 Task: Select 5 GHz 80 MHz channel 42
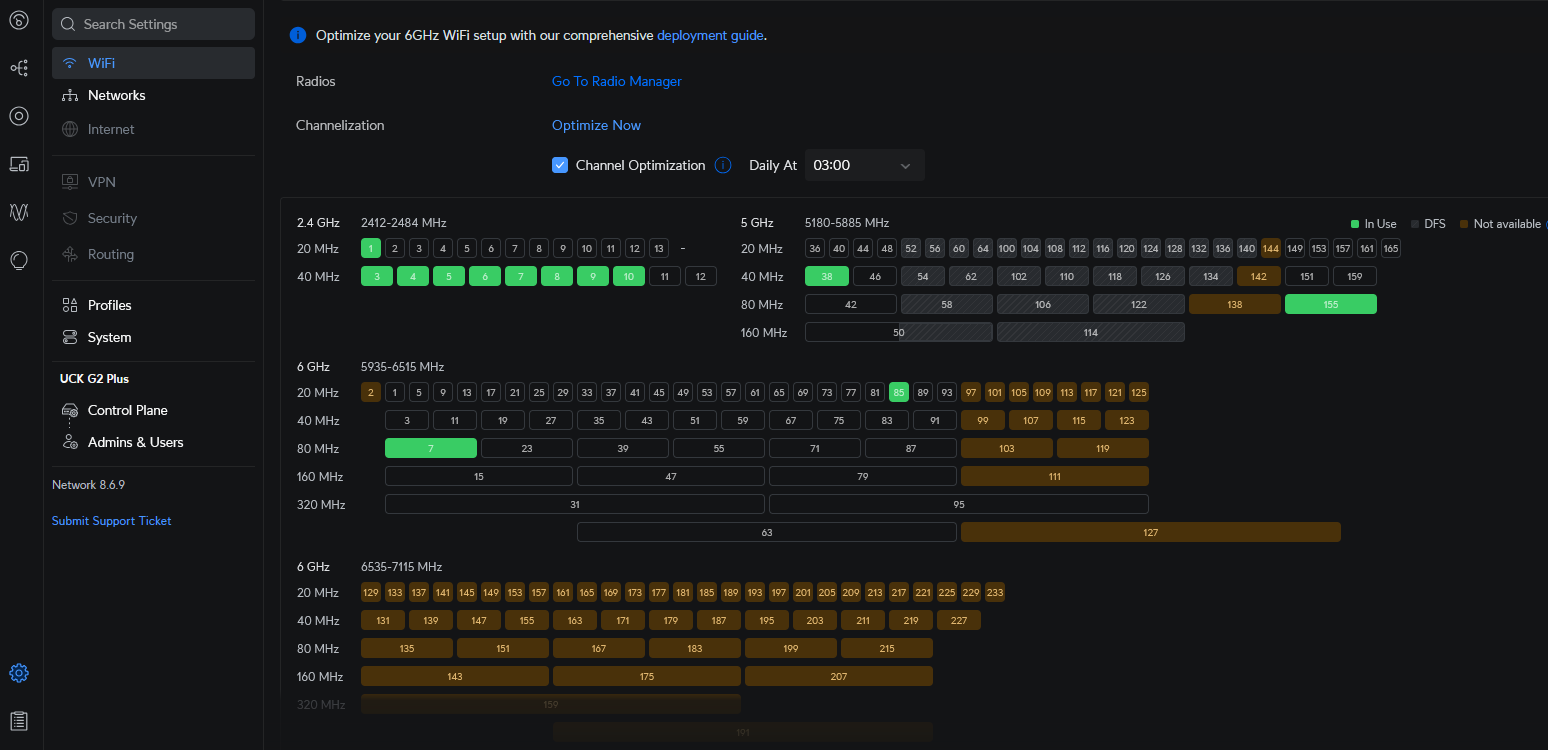(851, 304)
